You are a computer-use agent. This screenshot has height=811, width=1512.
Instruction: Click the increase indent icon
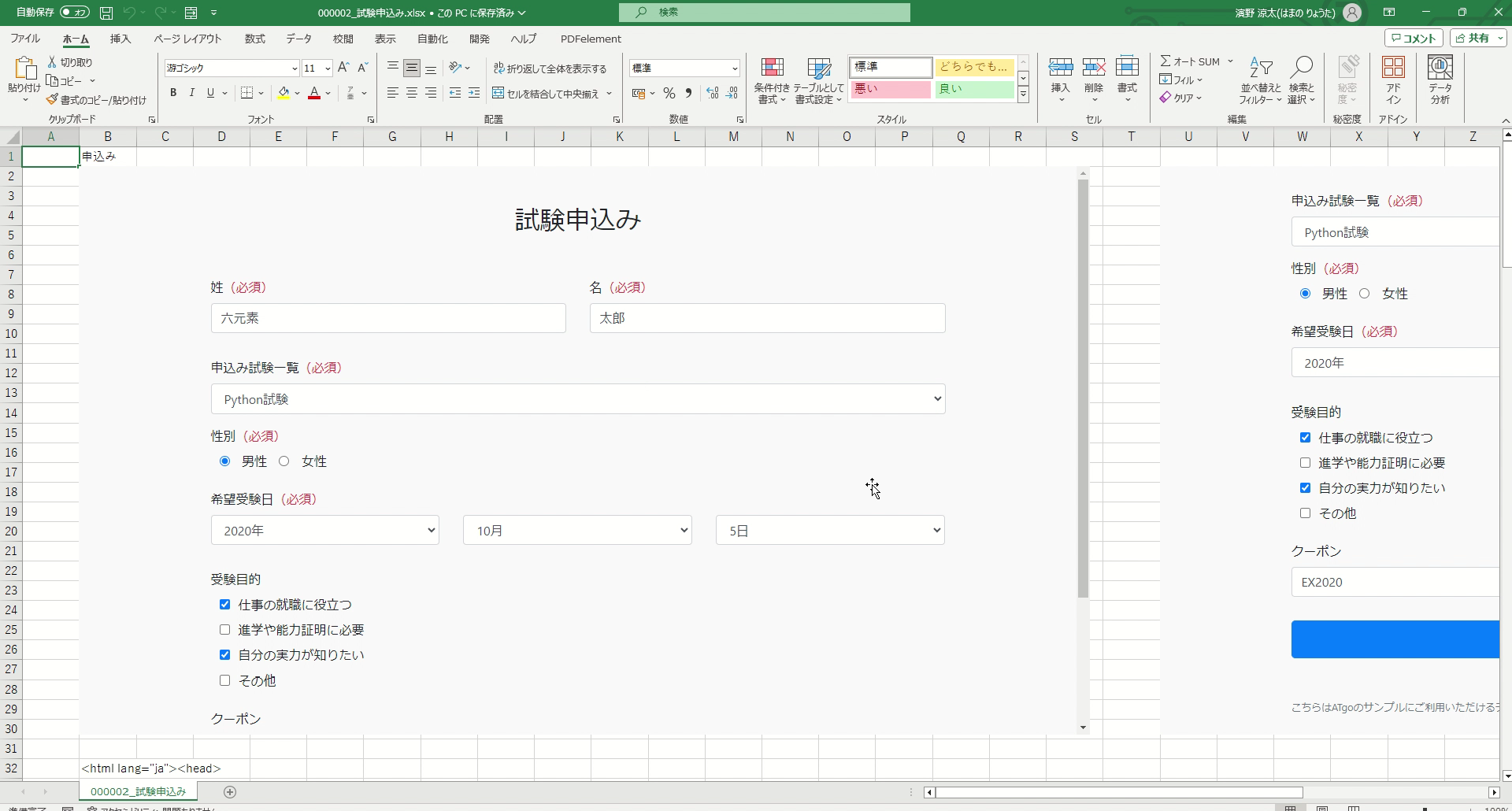coord(474,94)
